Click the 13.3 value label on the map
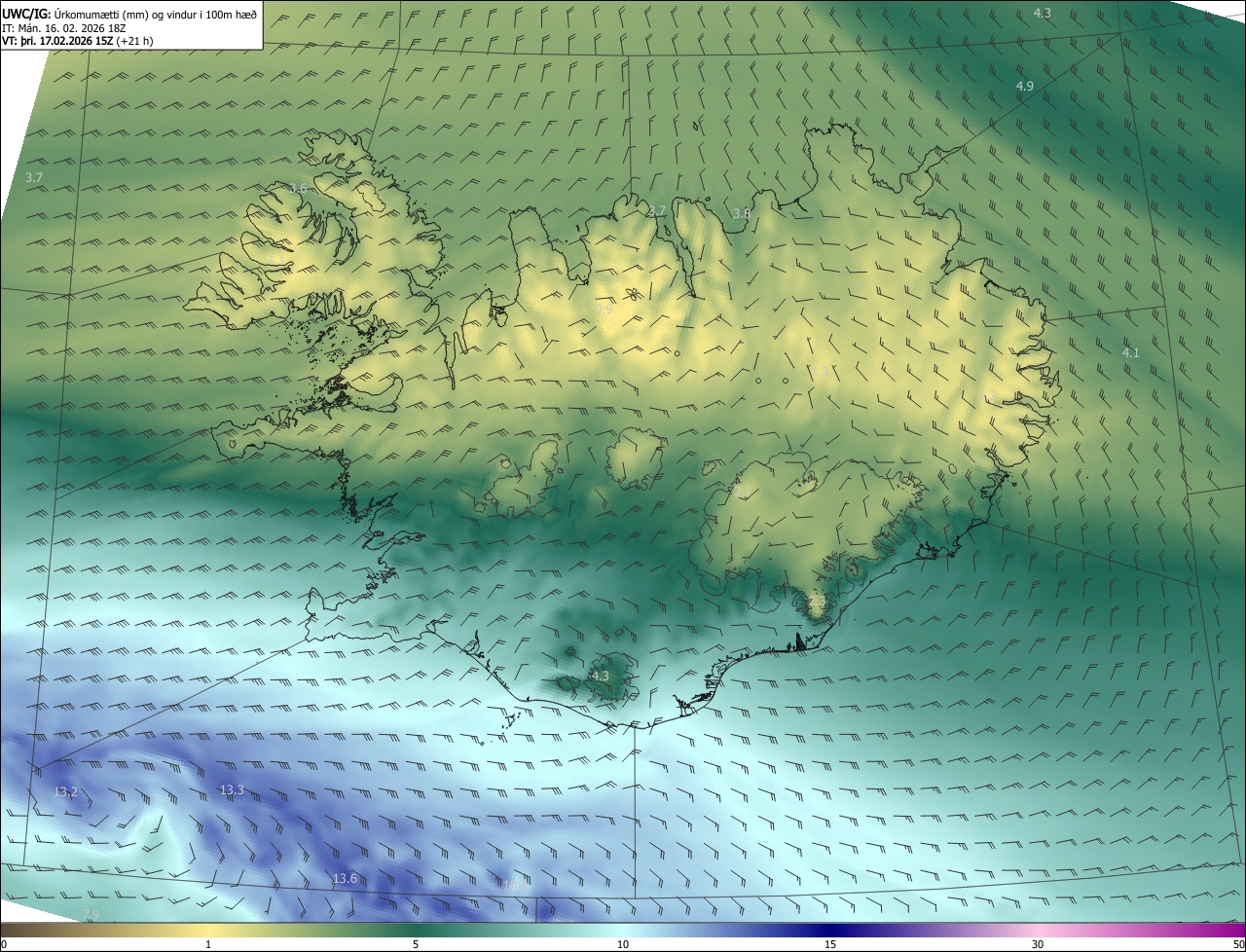The height and width of the screenshot is (952, 1246). pyautogui.click(x=232, y=790)
